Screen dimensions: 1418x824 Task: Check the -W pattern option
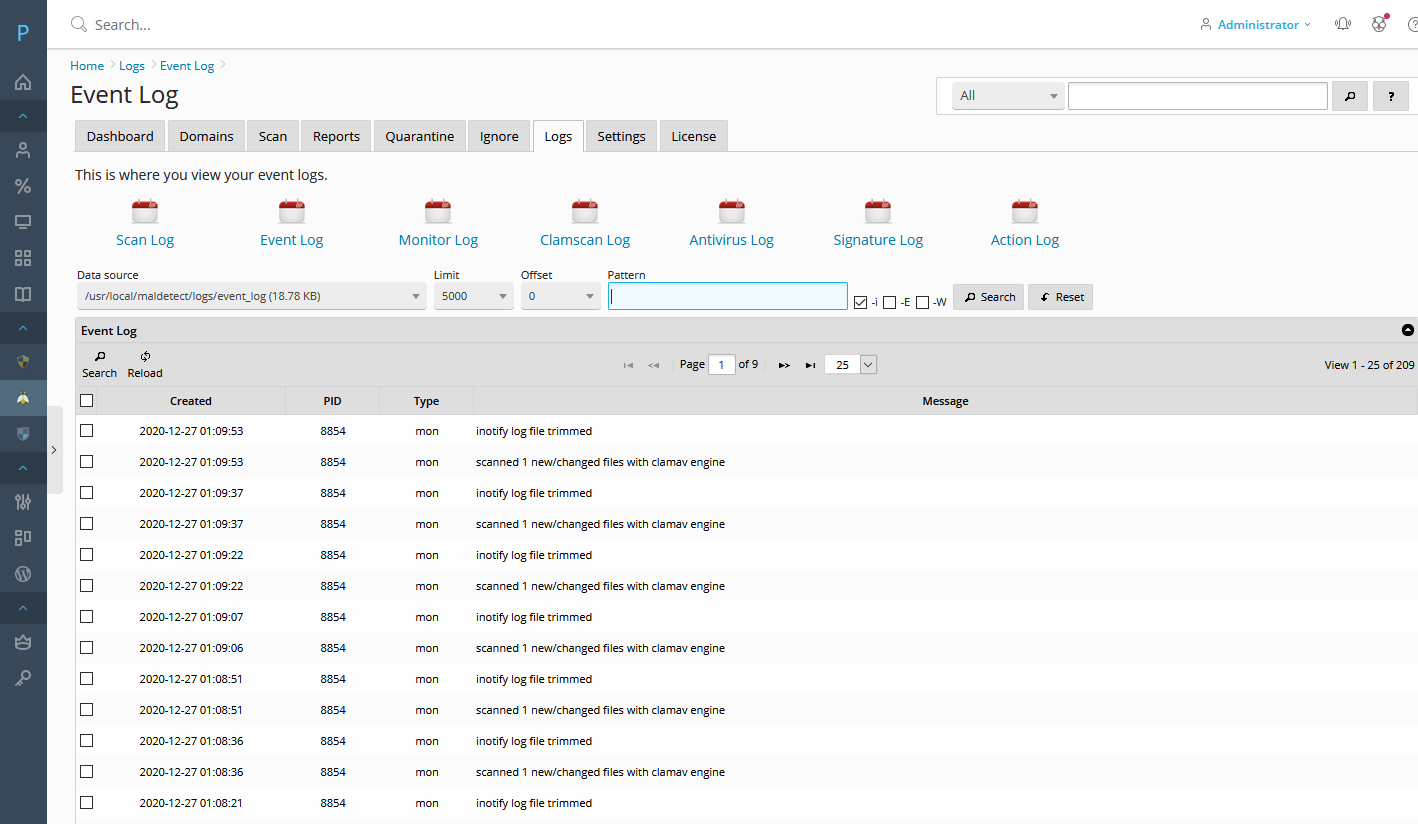[x=923, y=302]
